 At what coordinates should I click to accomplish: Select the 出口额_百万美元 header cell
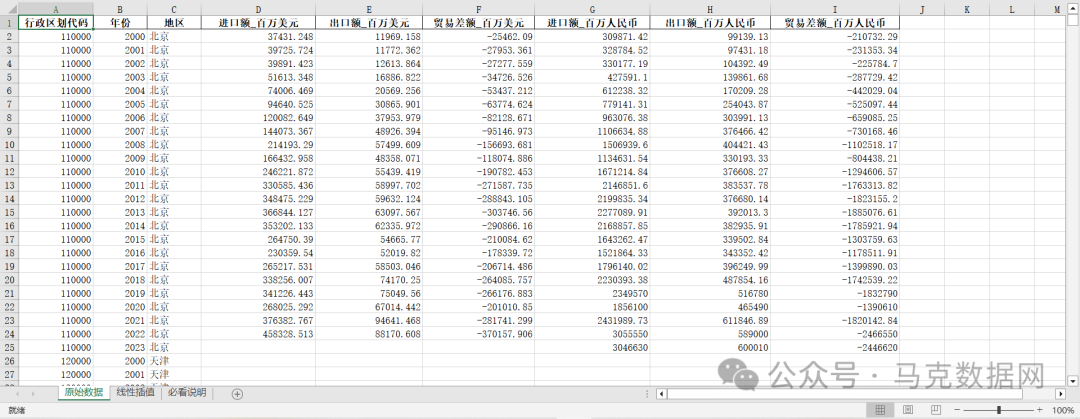369,22
